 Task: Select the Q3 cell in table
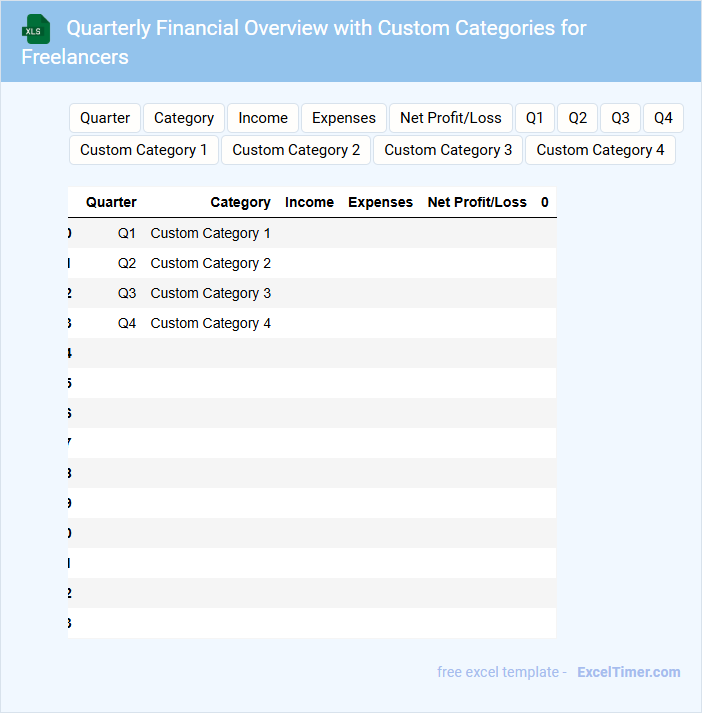tap(127, 293)
